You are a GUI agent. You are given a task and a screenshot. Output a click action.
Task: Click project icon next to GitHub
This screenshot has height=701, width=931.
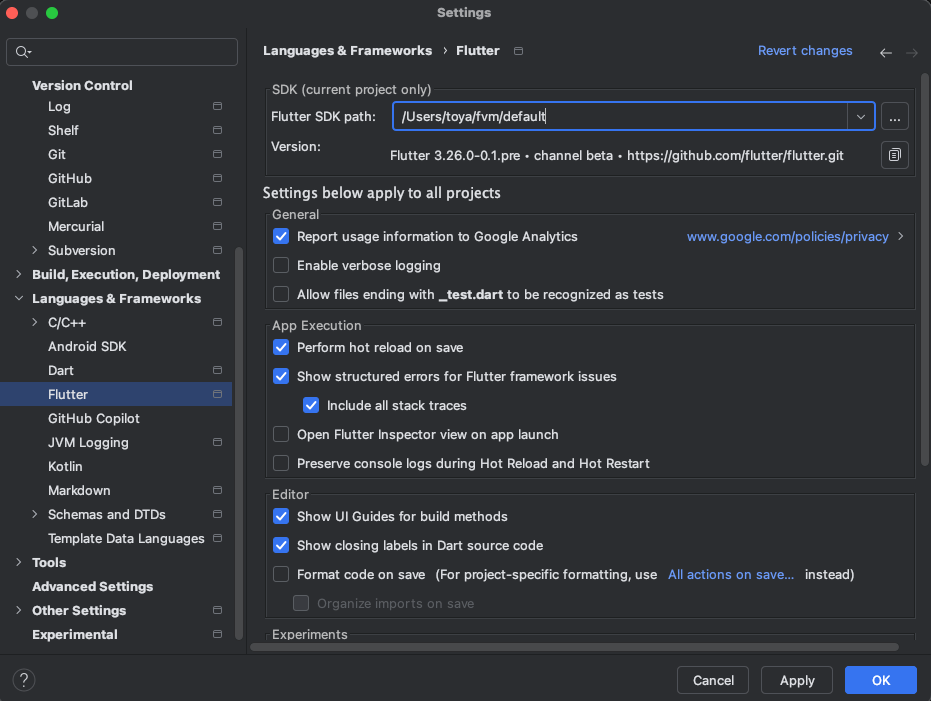coord(217,178)
